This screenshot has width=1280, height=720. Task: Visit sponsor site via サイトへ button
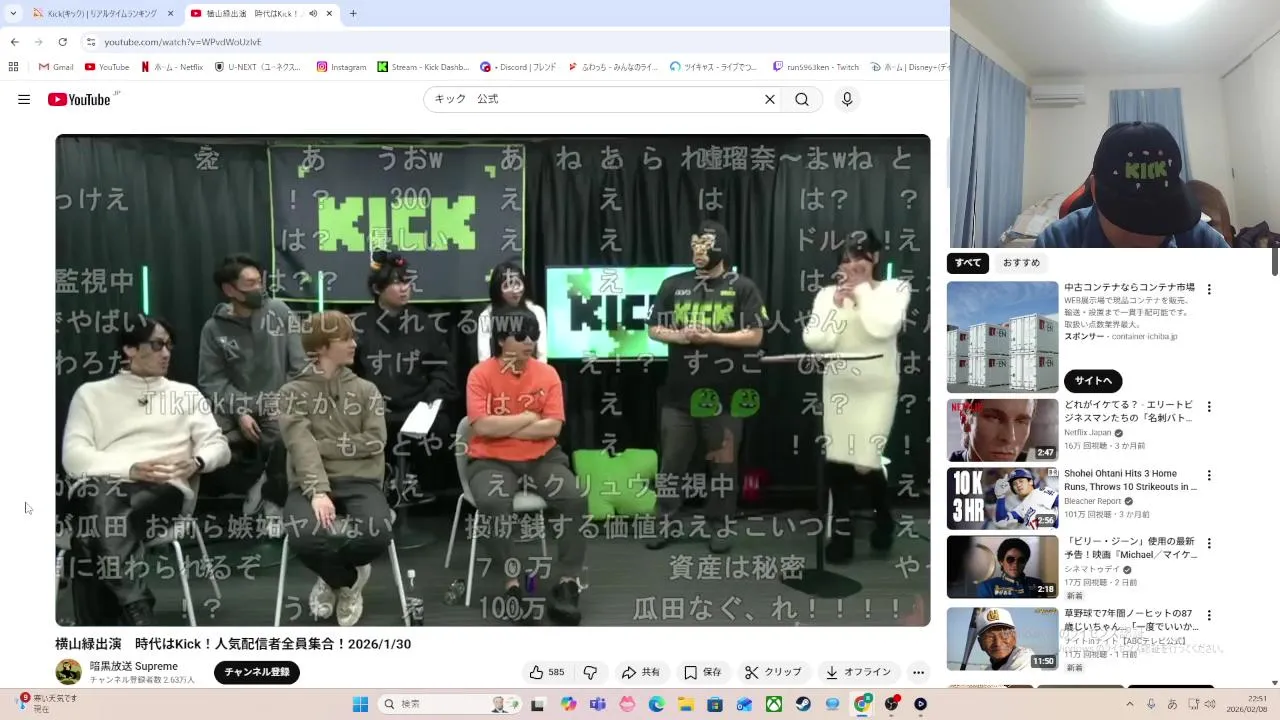(x=1093, y=381)
